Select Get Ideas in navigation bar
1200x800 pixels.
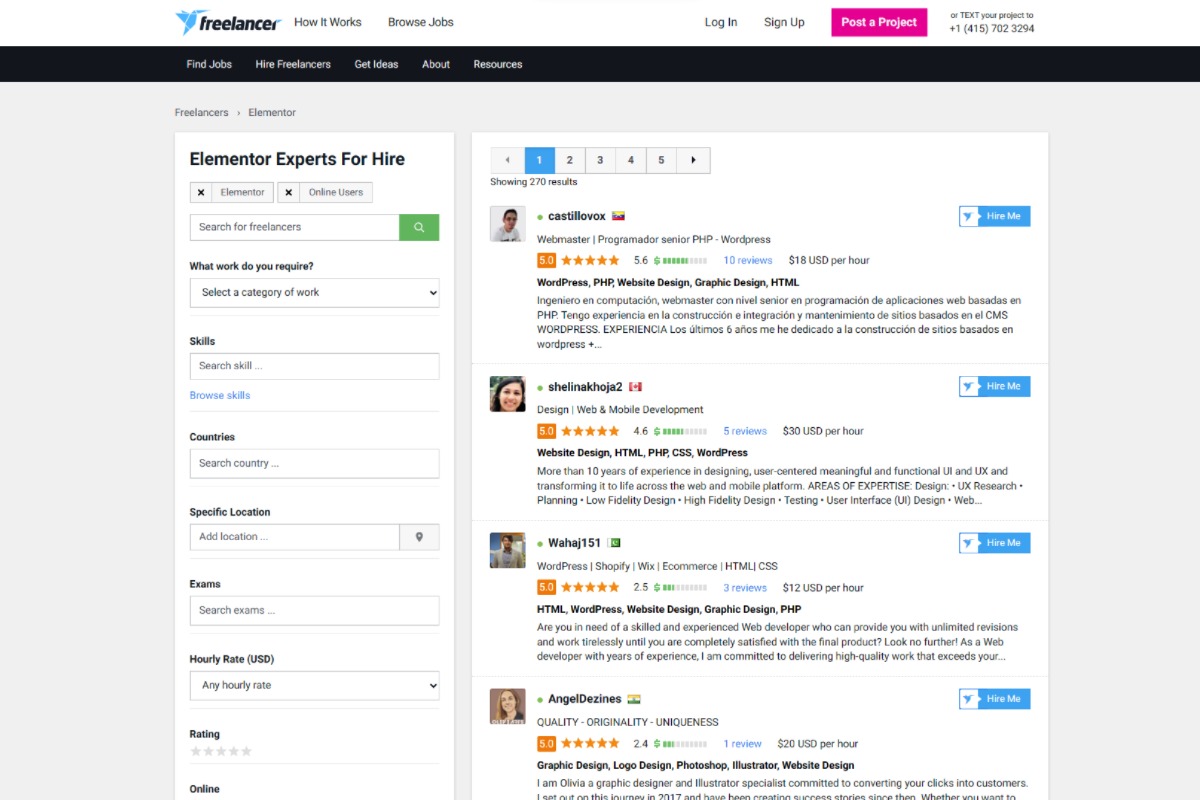[x=376, y=64]
